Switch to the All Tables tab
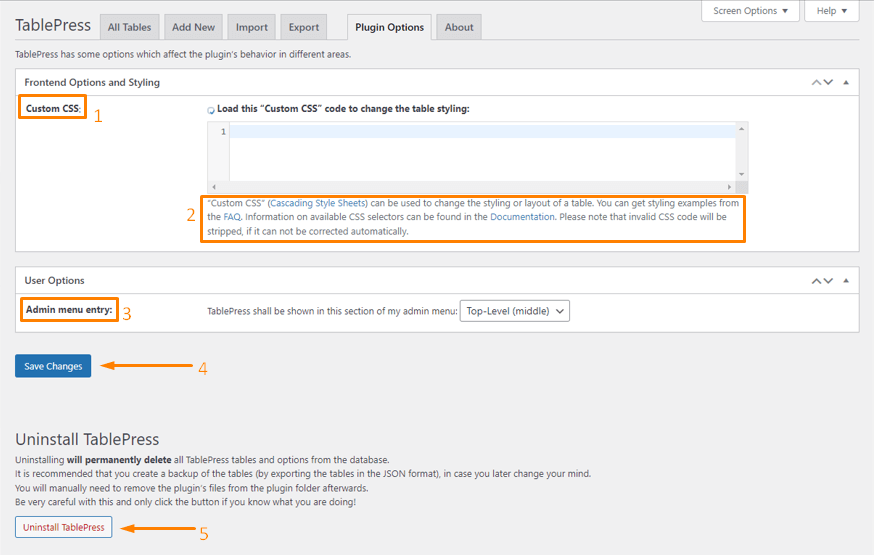 point(129,27)
